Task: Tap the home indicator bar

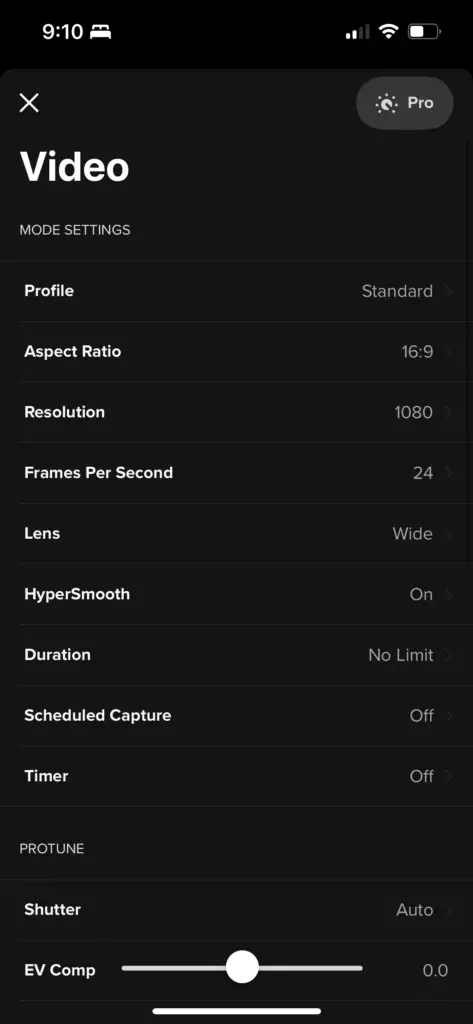Action: coord(236,1011)
